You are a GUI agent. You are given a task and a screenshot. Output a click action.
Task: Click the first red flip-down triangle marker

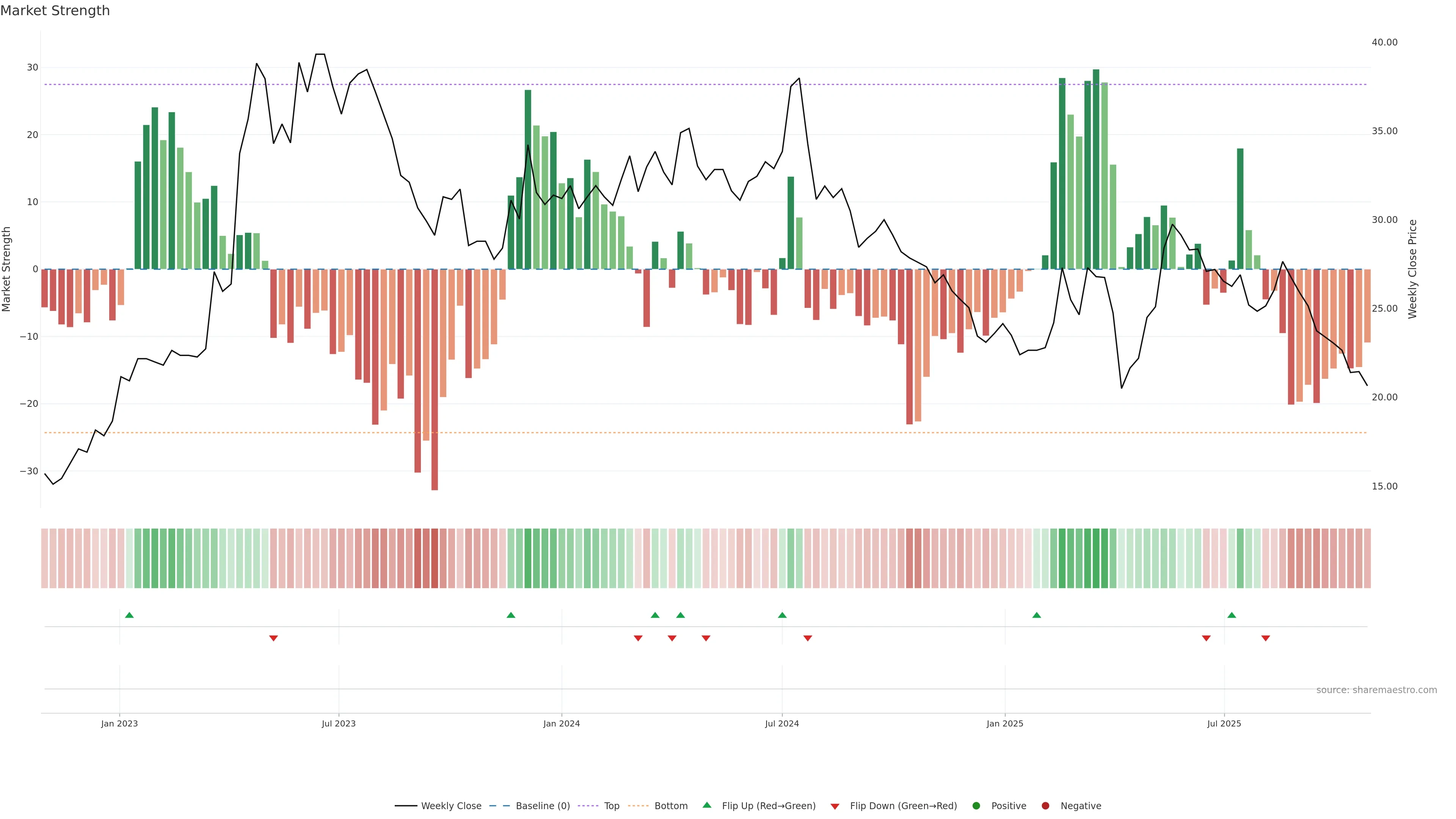click(x=273, y=638)
